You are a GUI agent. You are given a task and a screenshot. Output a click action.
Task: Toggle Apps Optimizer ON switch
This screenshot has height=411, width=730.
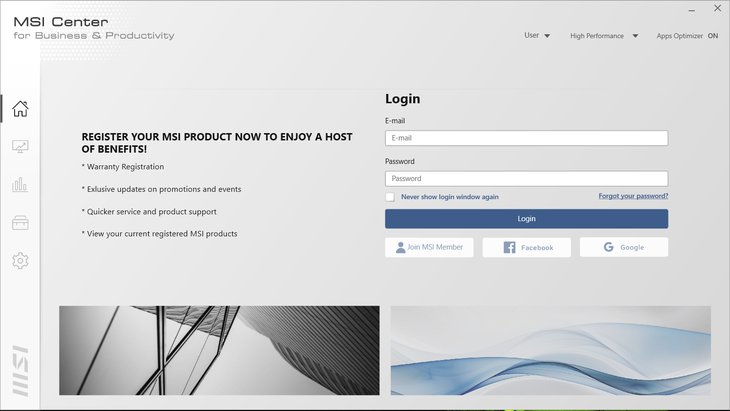(712, 36)
